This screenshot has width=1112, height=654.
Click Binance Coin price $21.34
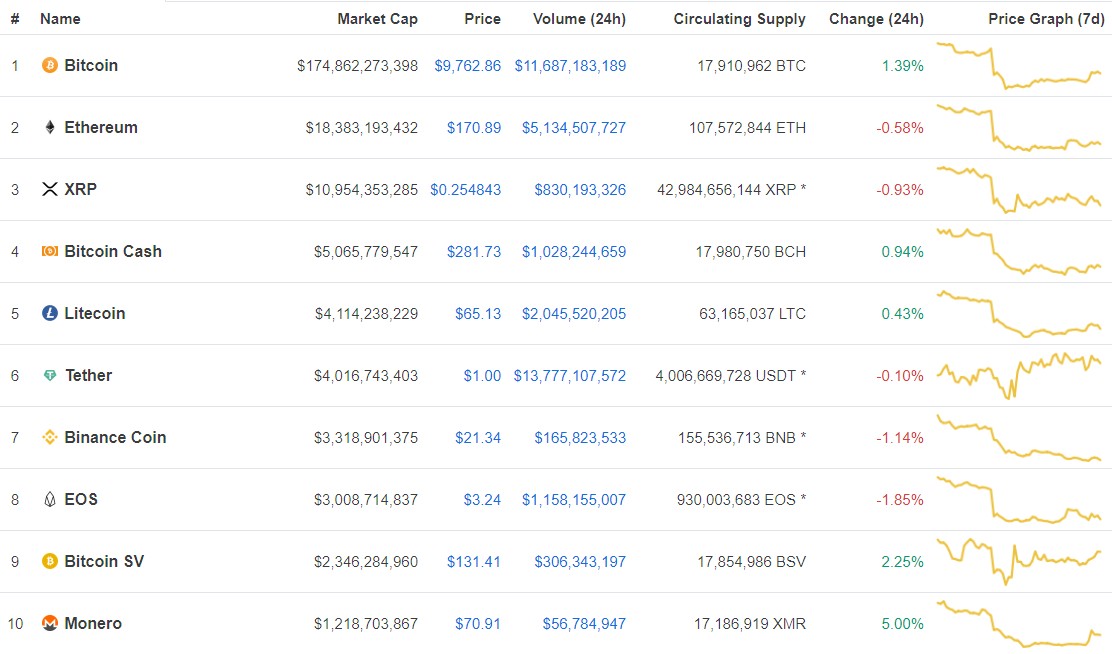(478, 438)
